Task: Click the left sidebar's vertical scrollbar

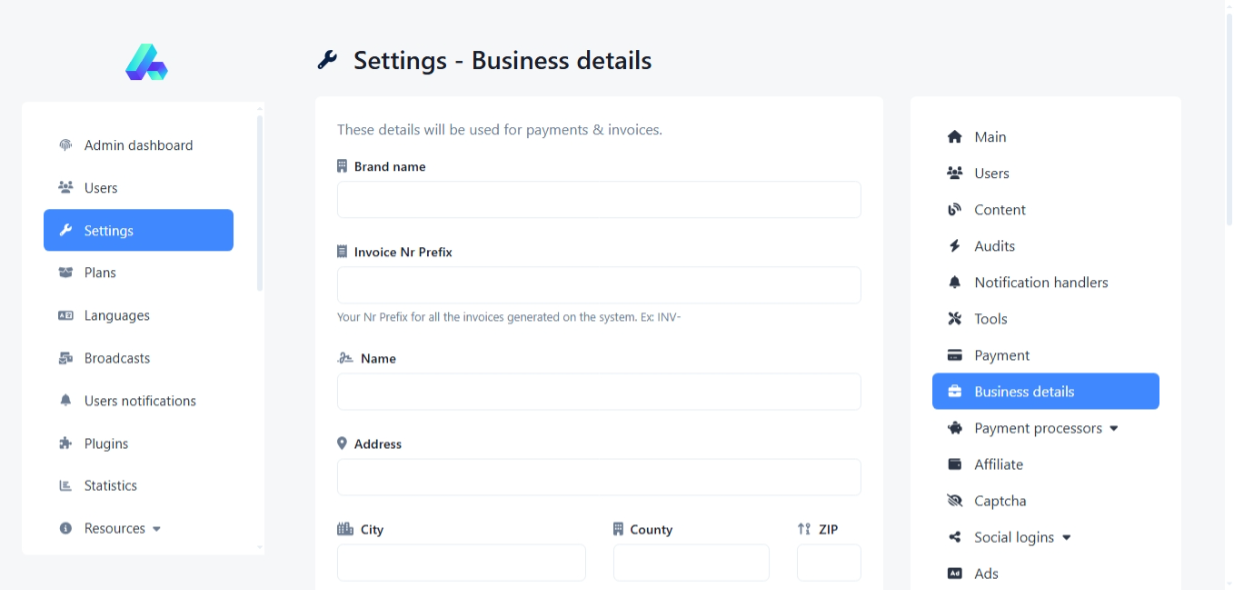Action: tap(260, 200)
